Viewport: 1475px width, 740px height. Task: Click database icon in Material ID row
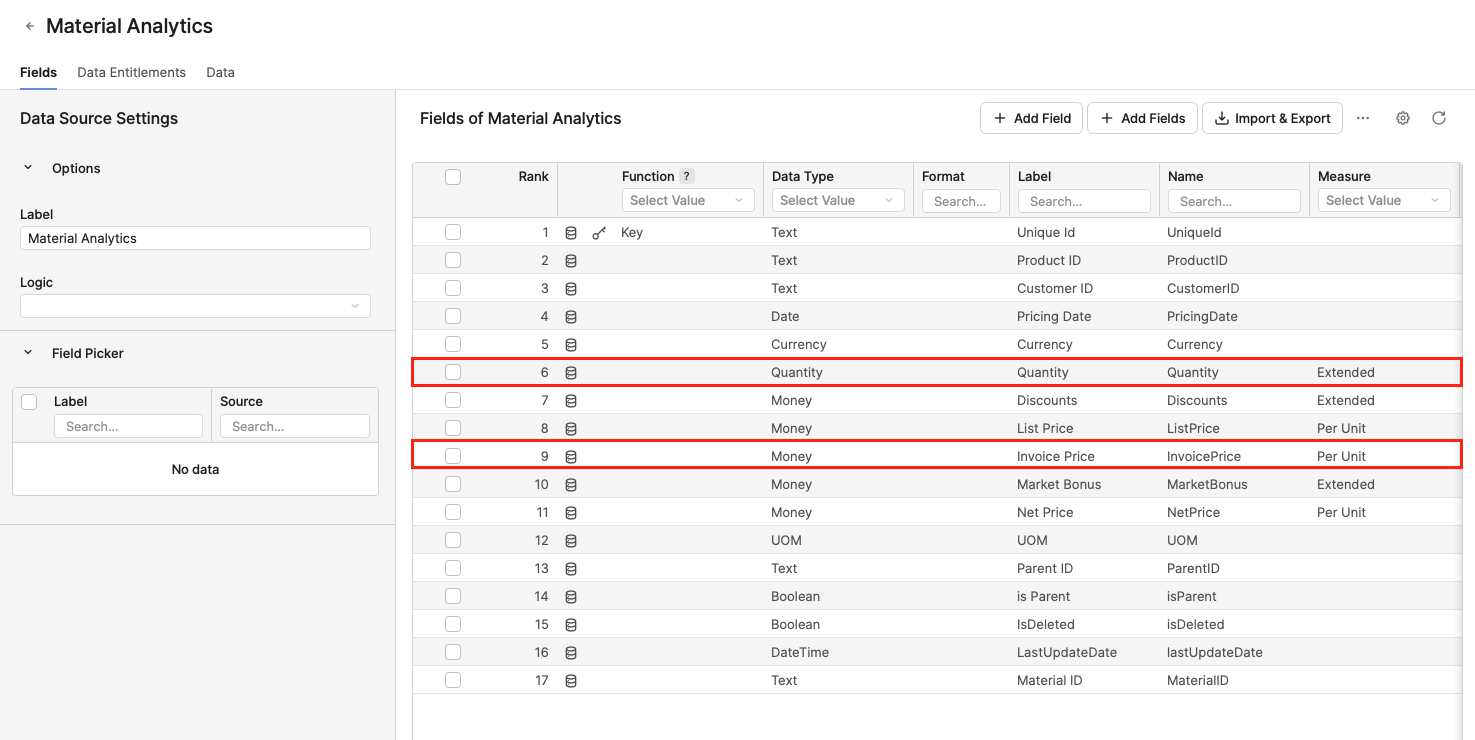pos(571,681)
